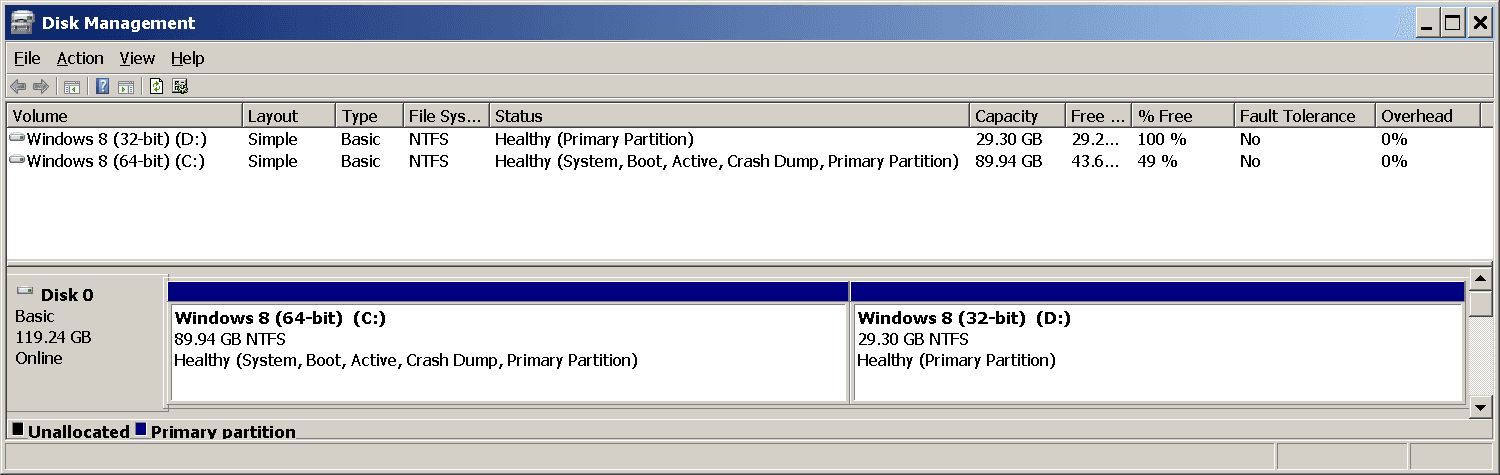Open the File menu

pos(27,58)
